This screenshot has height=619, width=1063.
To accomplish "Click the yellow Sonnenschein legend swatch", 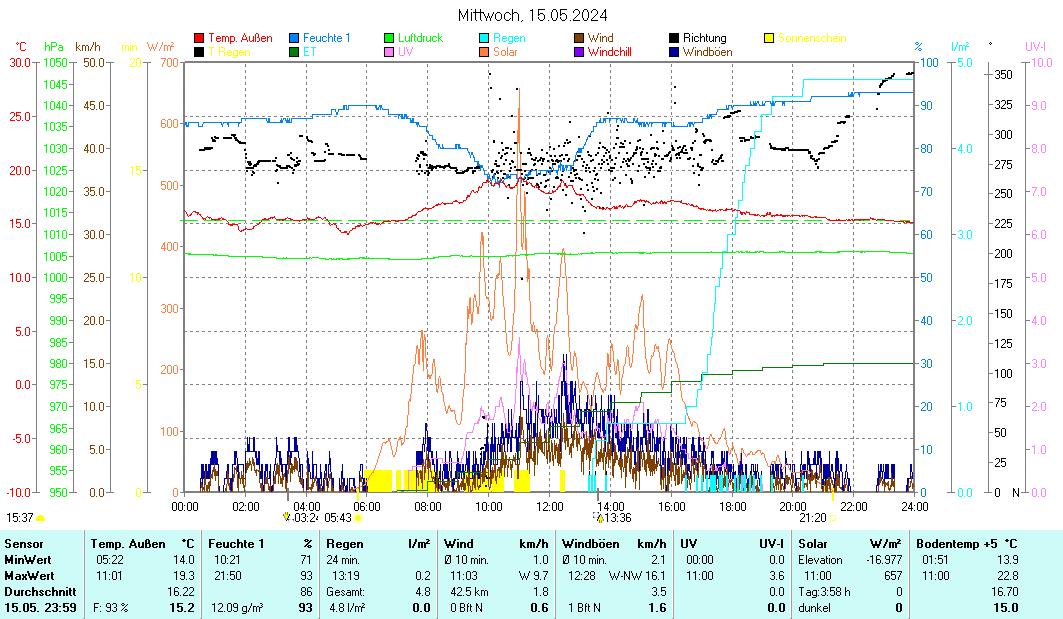I will coord(769,39).
